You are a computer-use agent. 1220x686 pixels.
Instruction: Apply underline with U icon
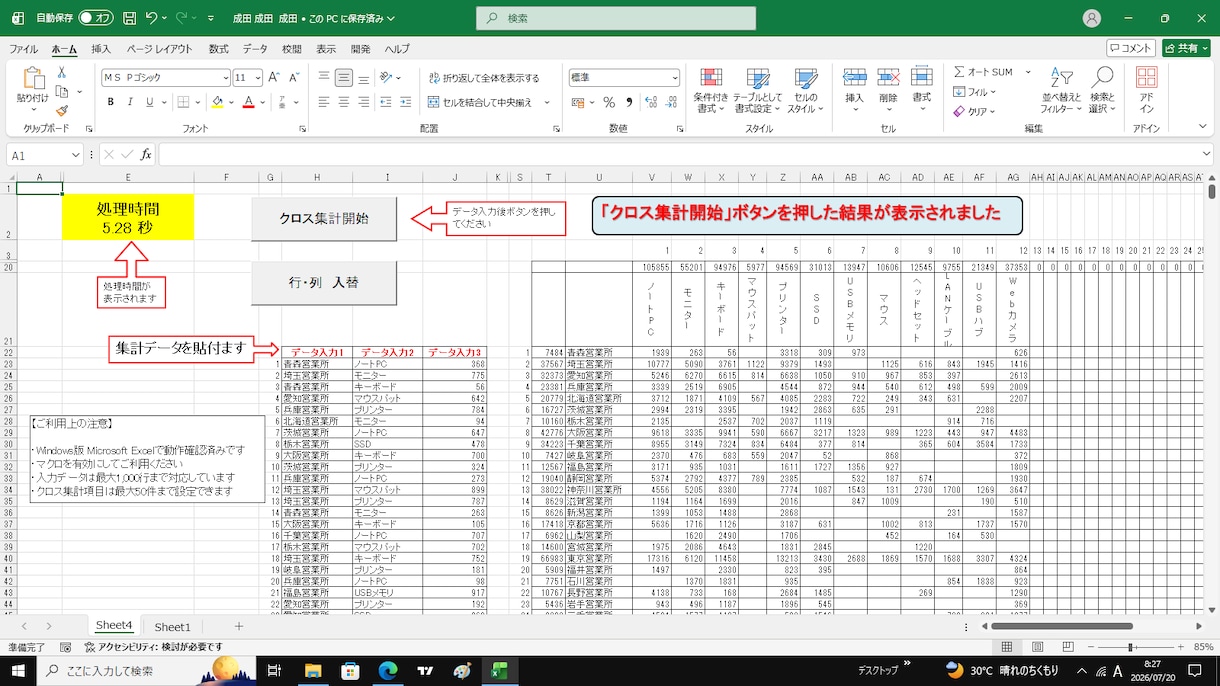tap(151, 102)
